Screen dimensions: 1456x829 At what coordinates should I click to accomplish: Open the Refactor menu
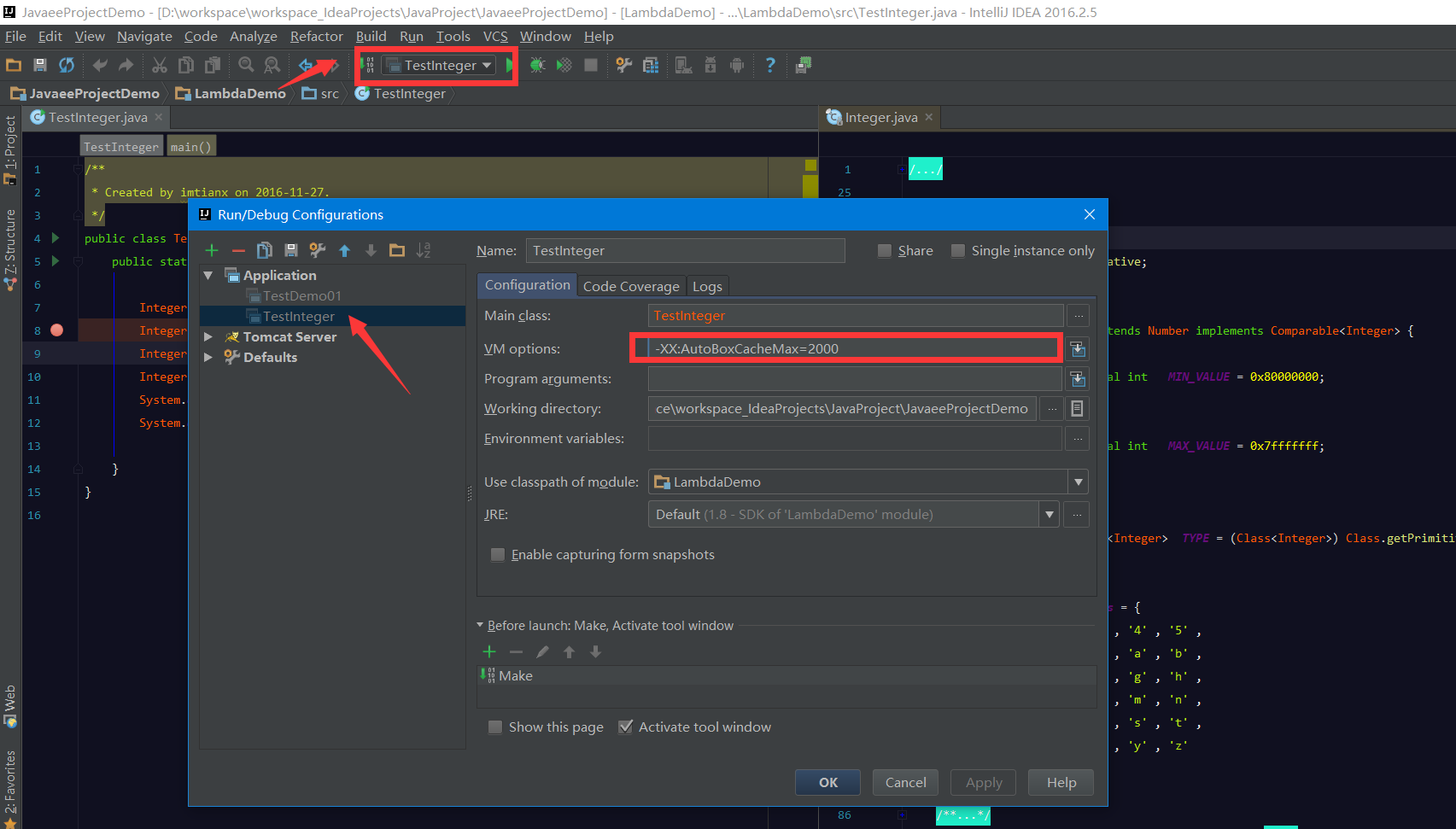(x=316, y=36)
